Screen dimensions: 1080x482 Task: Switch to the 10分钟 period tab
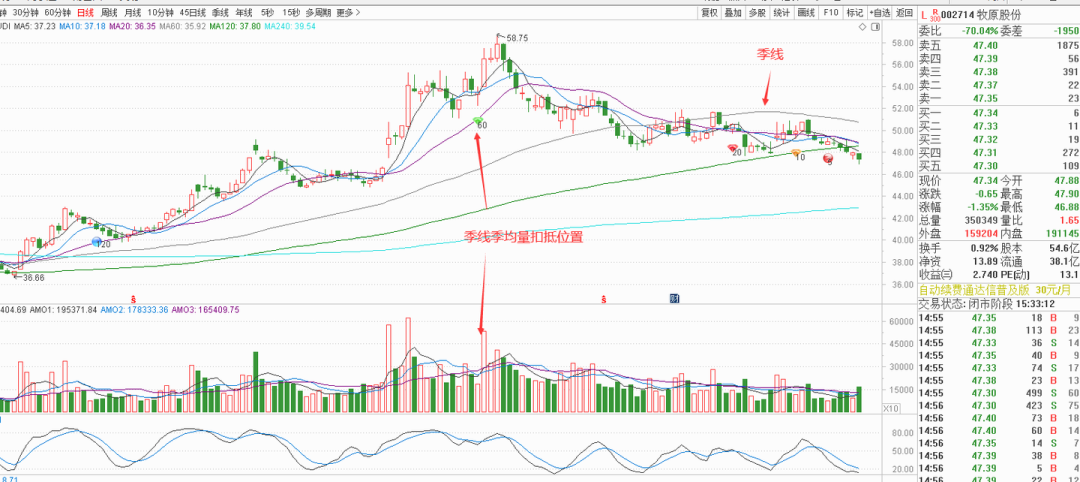tap(160, 13)
